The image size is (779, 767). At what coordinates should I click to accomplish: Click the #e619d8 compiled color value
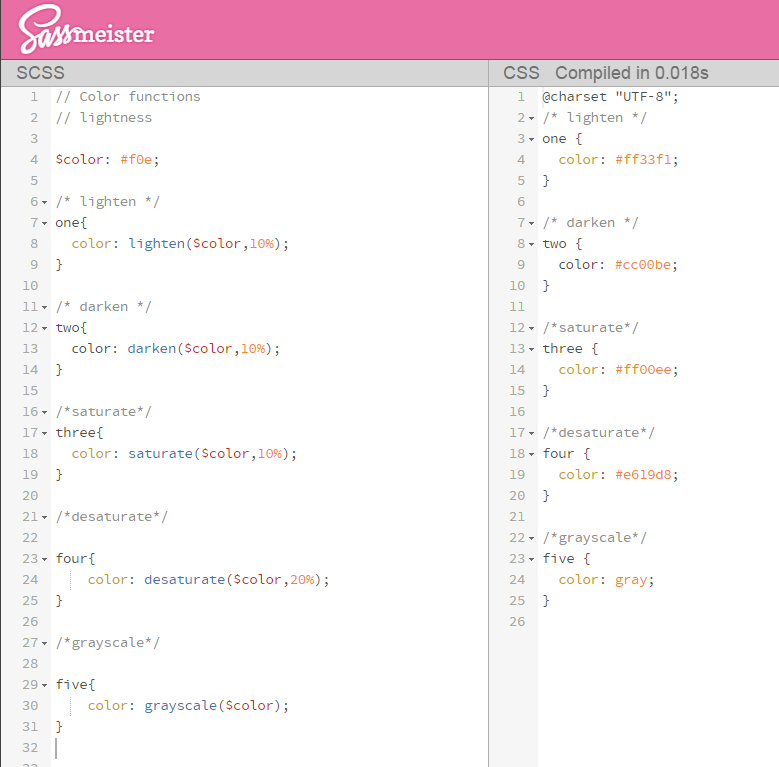click(x=643, y=475)
